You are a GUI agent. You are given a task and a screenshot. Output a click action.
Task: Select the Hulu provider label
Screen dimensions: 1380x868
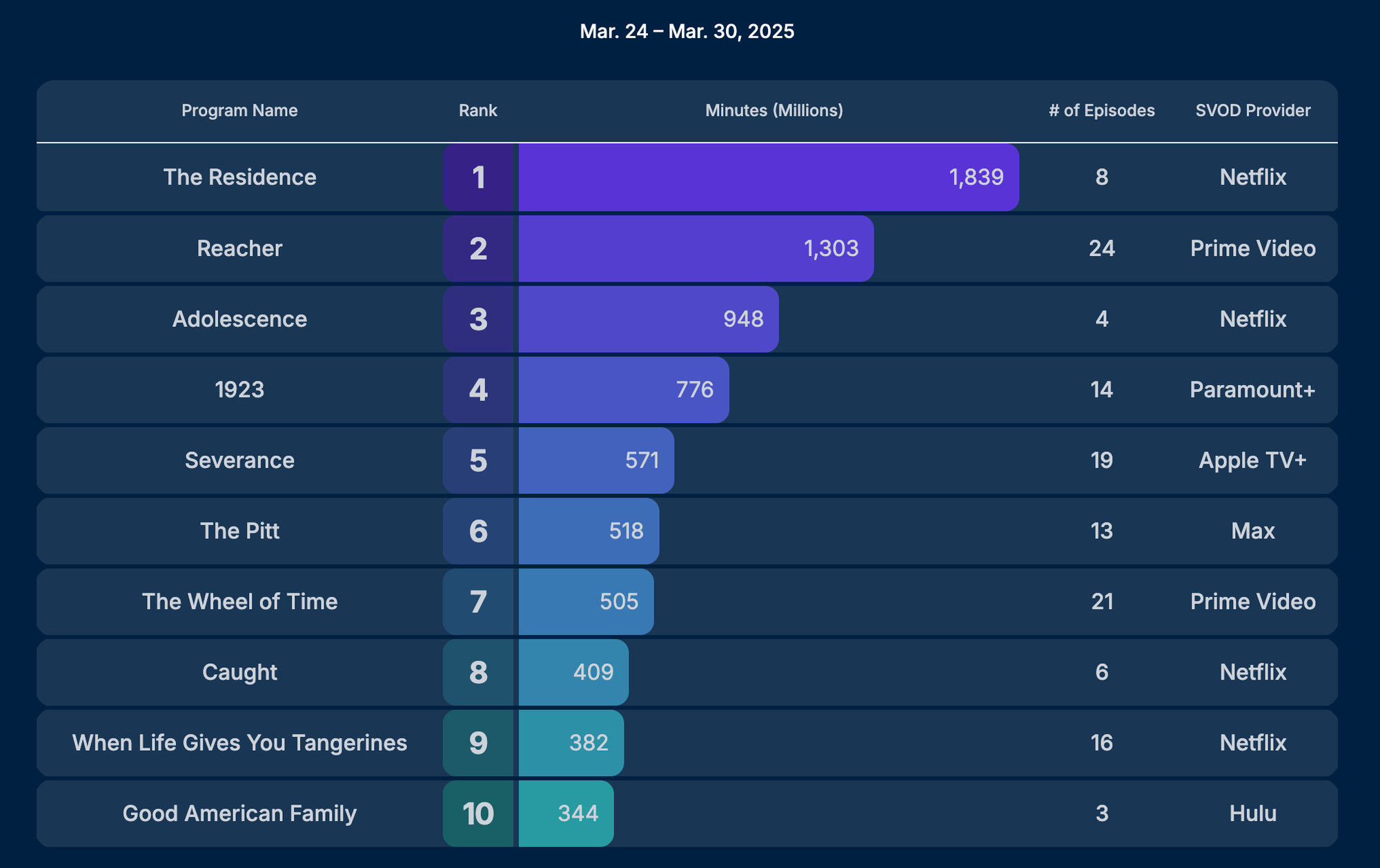[x=1253, y=813]
